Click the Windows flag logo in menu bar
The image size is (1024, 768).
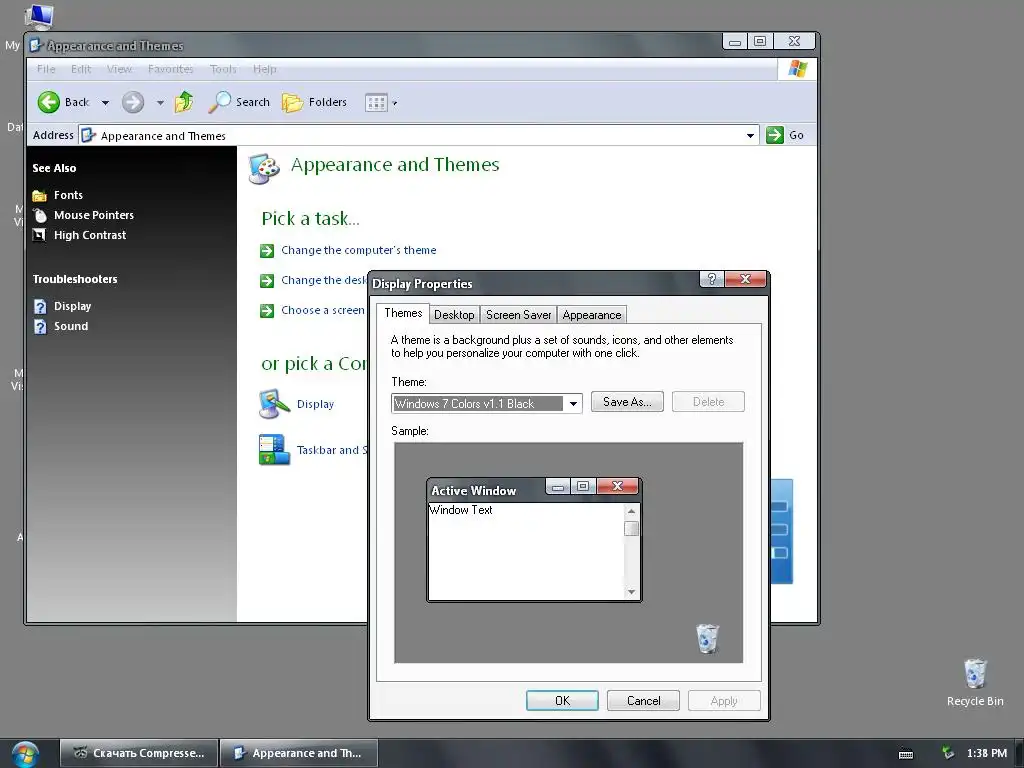click(x=797, y=69)
